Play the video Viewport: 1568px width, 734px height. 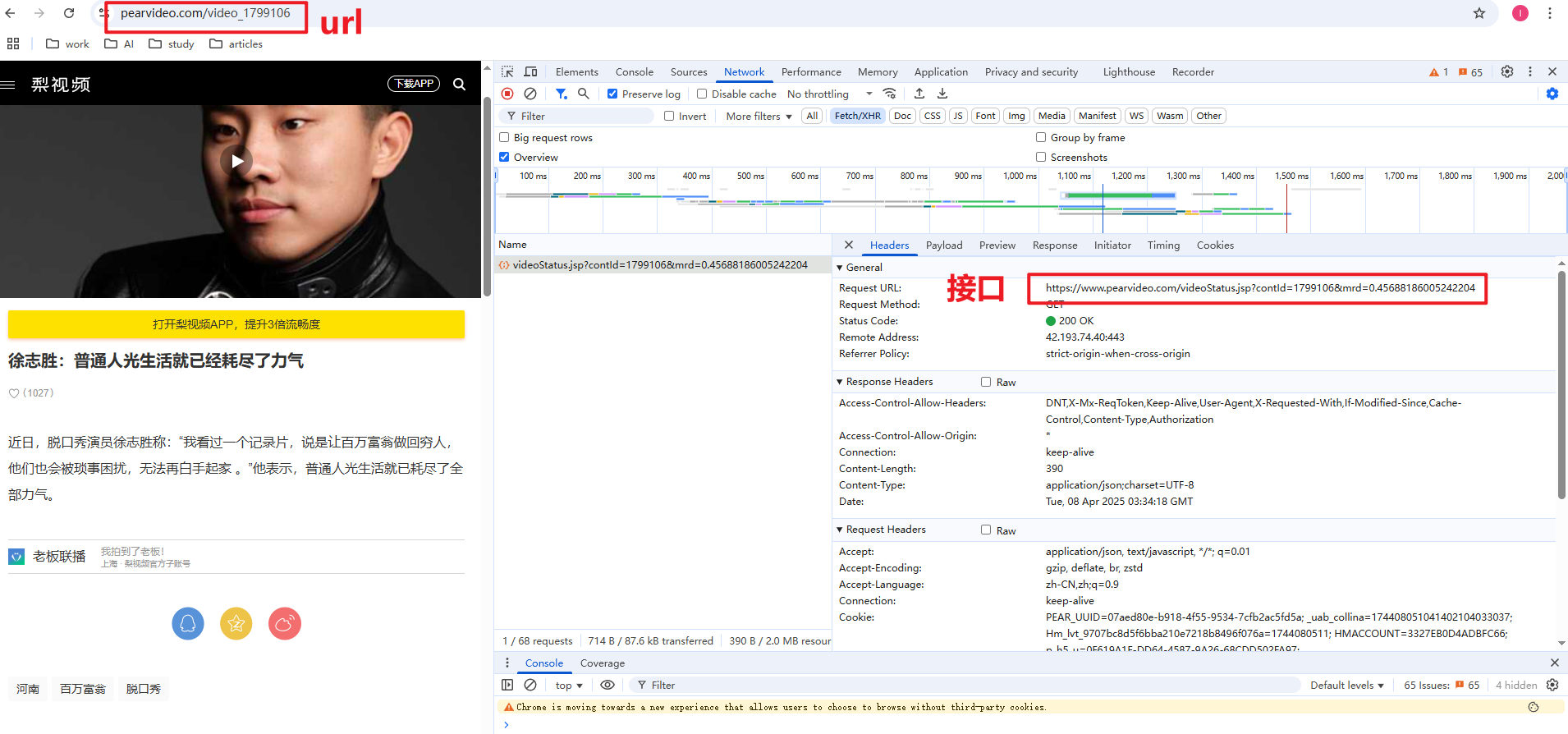click(x=237, y=161)
